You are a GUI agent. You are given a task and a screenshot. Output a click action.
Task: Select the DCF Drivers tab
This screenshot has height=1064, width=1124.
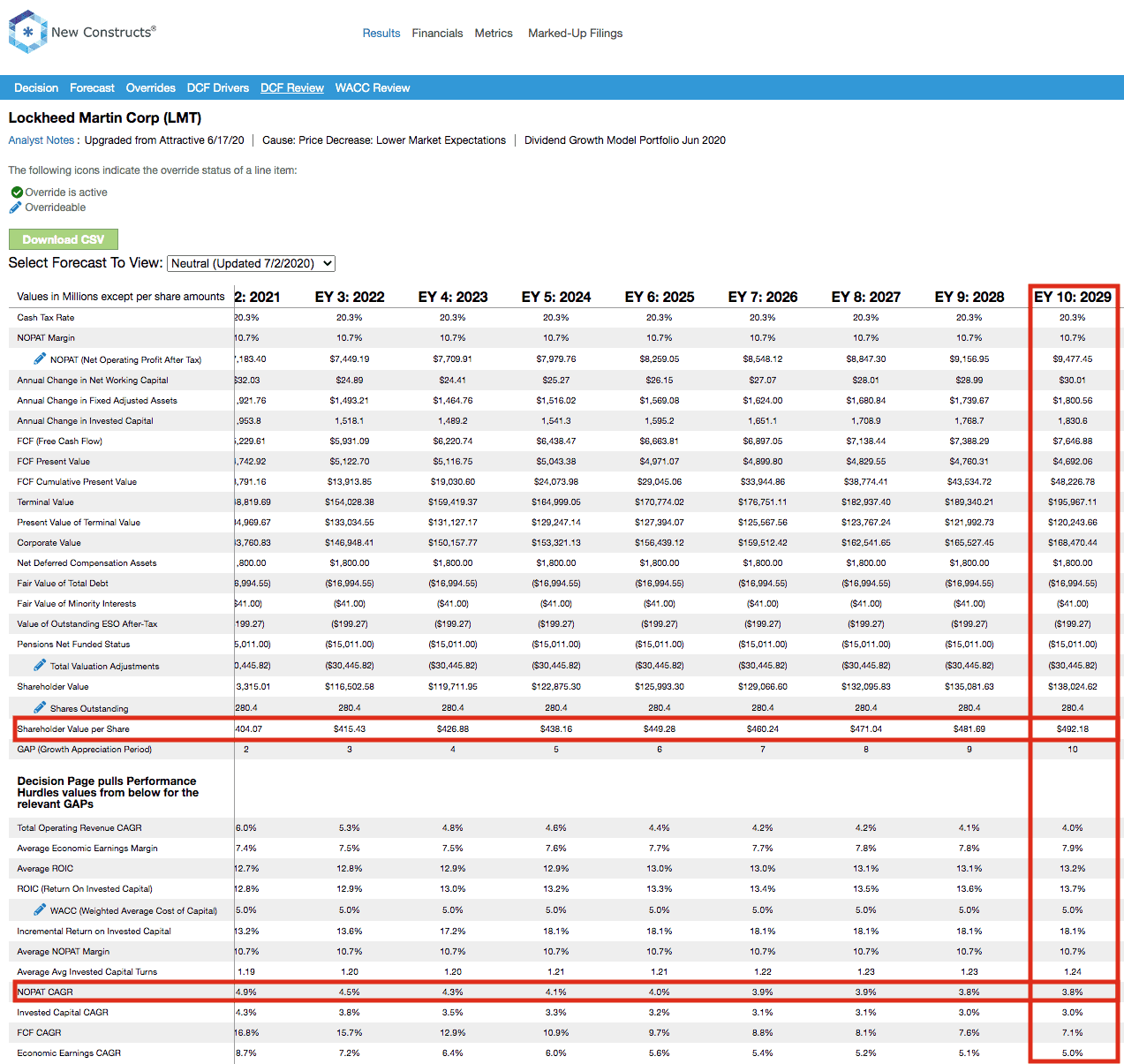coord(218,88)
